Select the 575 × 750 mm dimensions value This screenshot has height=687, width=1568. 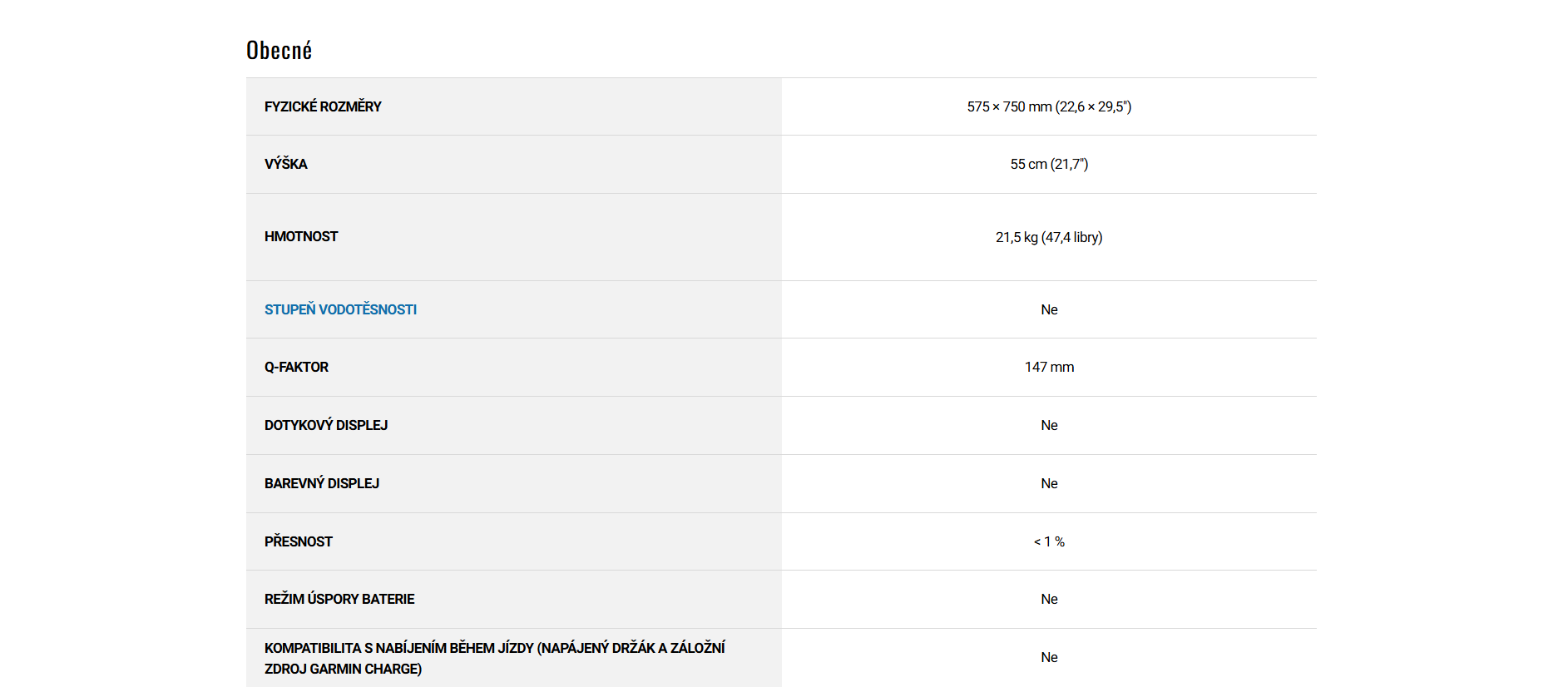pyautogui.click(x=1048, y=106)
